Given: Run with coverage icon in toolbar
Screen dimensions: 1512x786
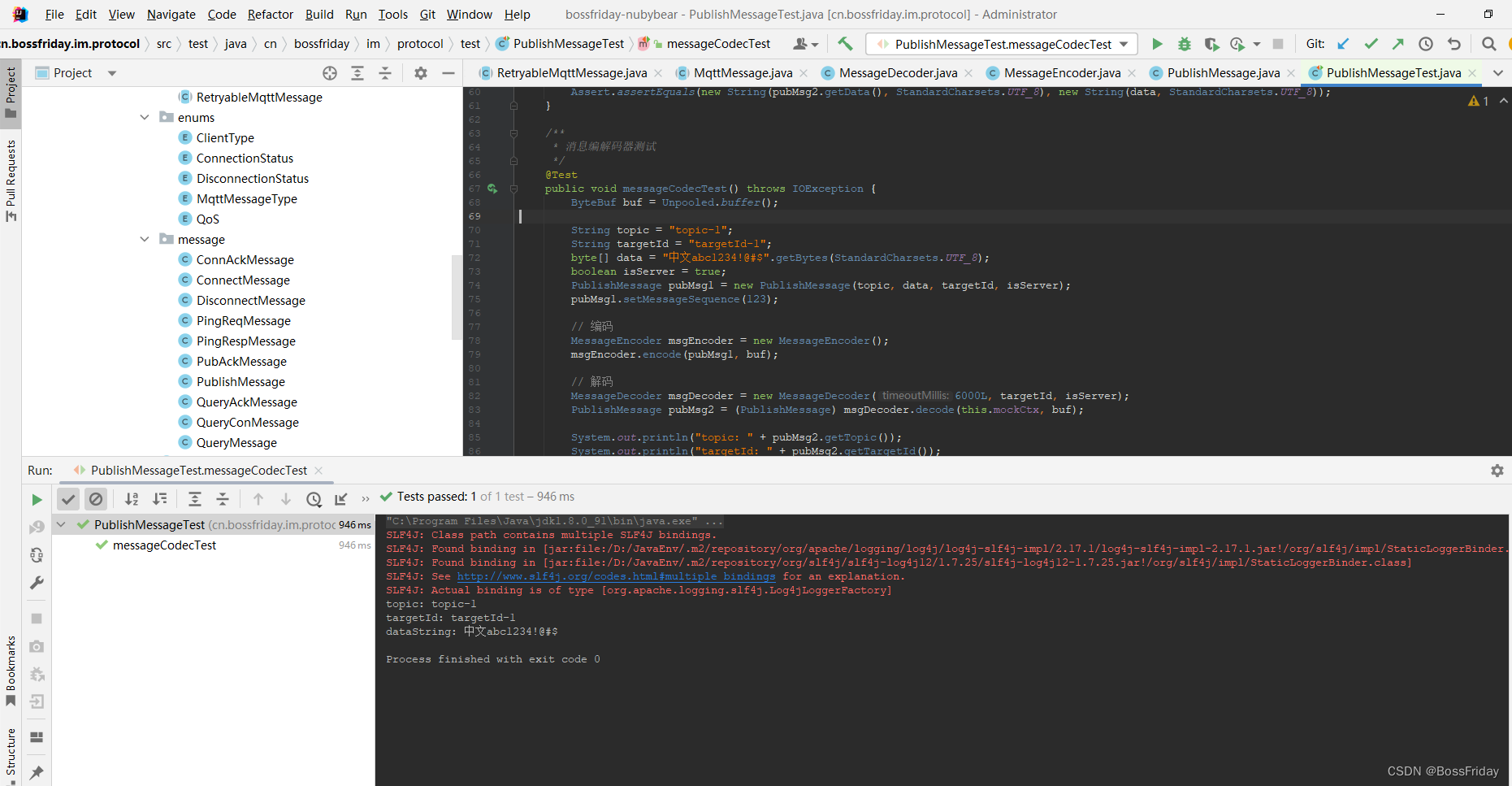Looking at the screenshot, I should tap(1211, 44).
